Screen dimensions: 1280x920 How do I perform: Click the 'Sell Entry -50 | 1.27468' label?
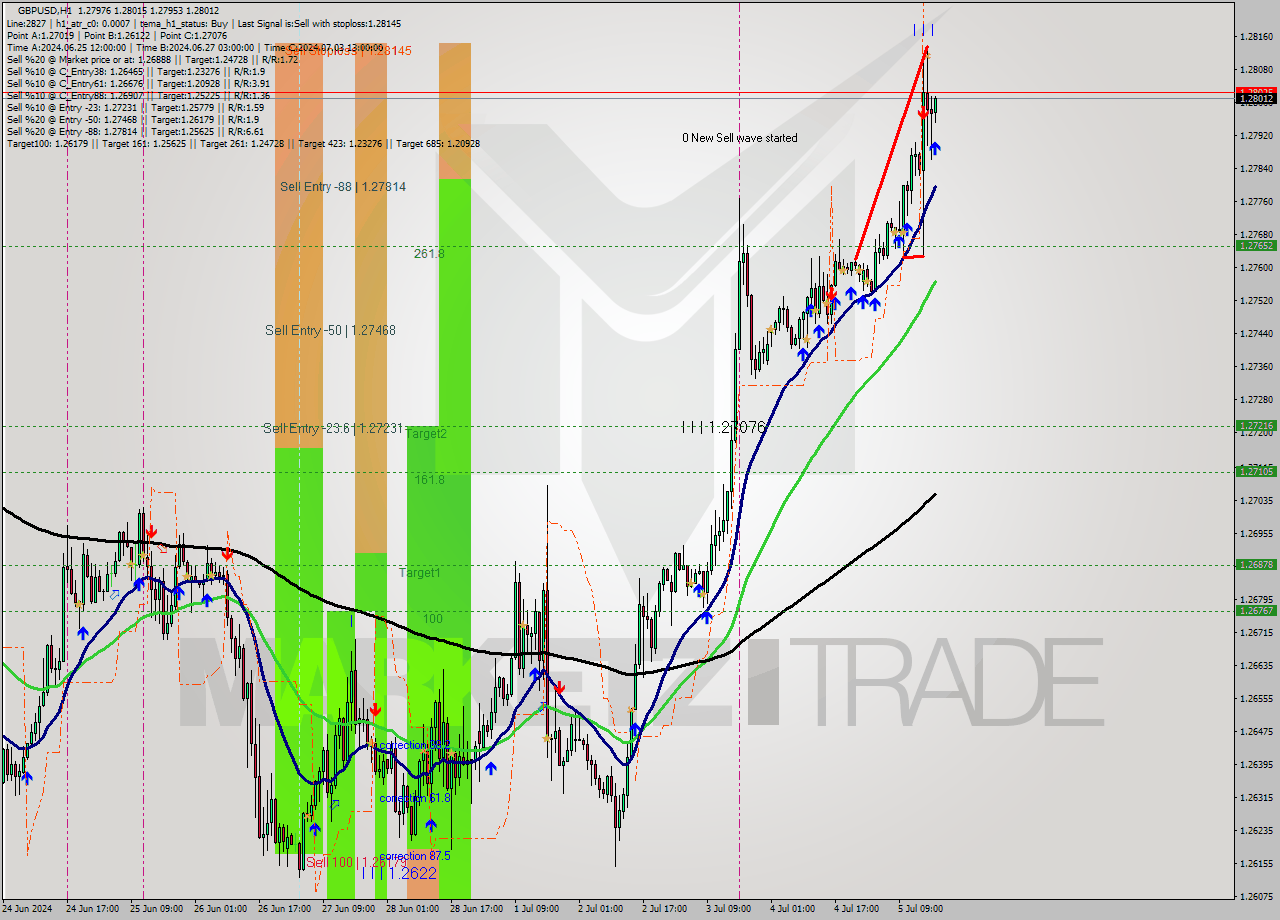pyautogui.click(x=330, y=330)
